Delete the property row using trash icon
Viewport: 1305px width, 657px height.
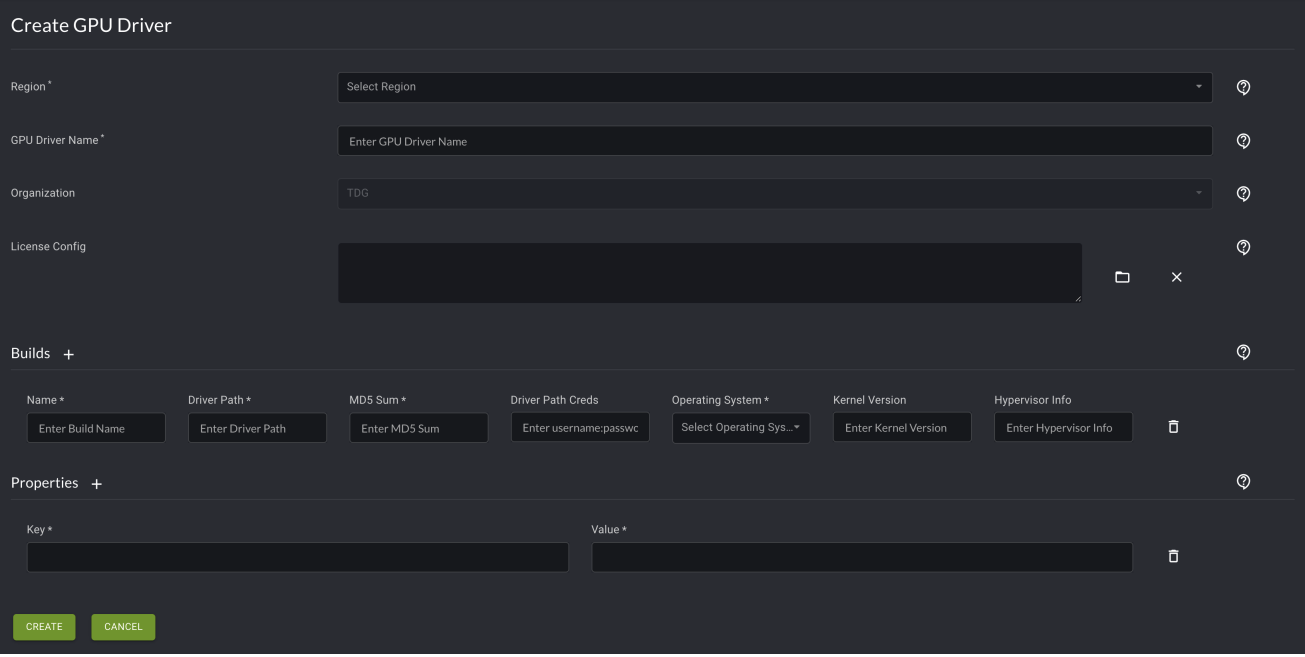coord(1173,556)
